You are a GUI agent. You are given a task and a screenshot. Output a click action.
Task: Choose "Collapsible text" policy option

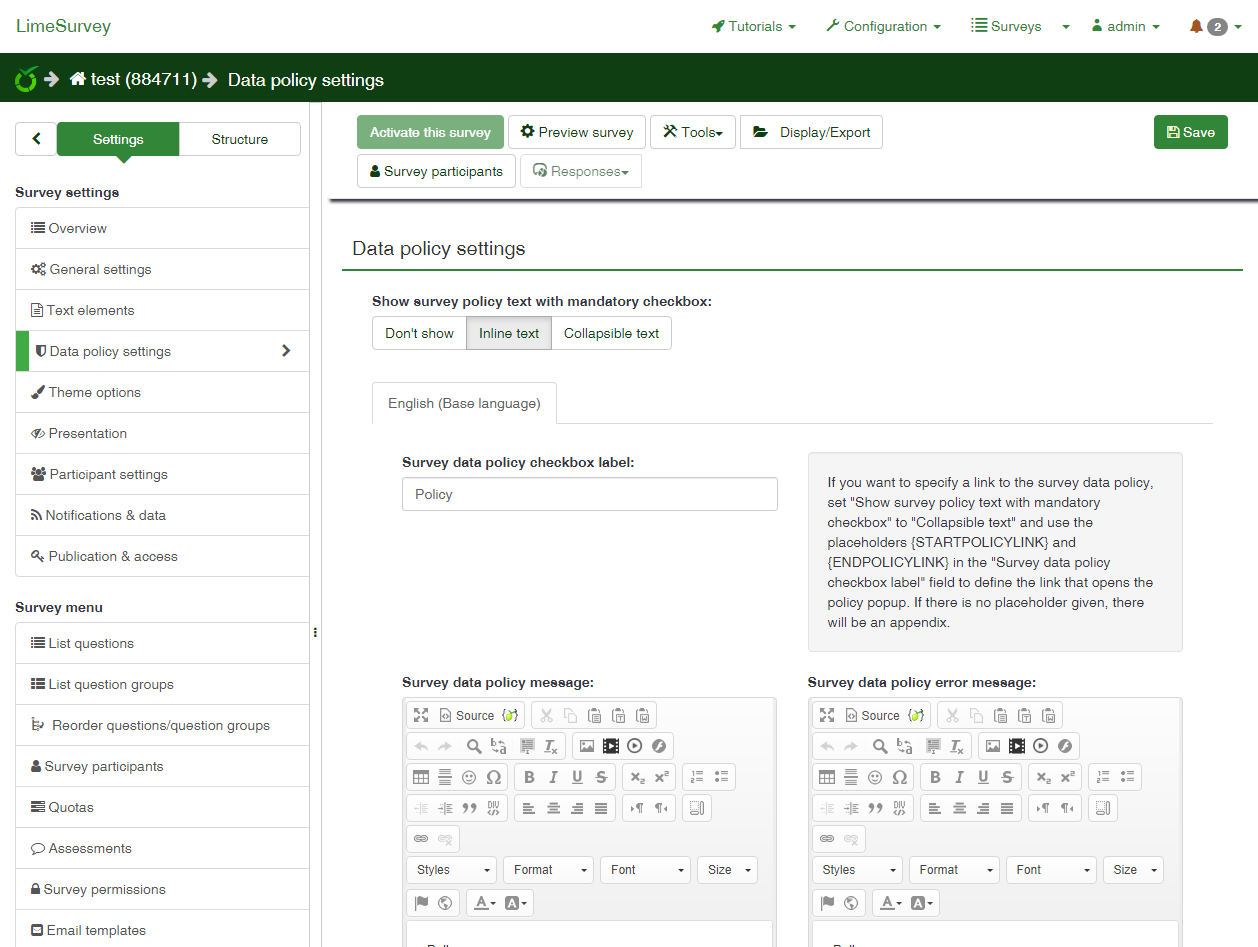(611, 333)
